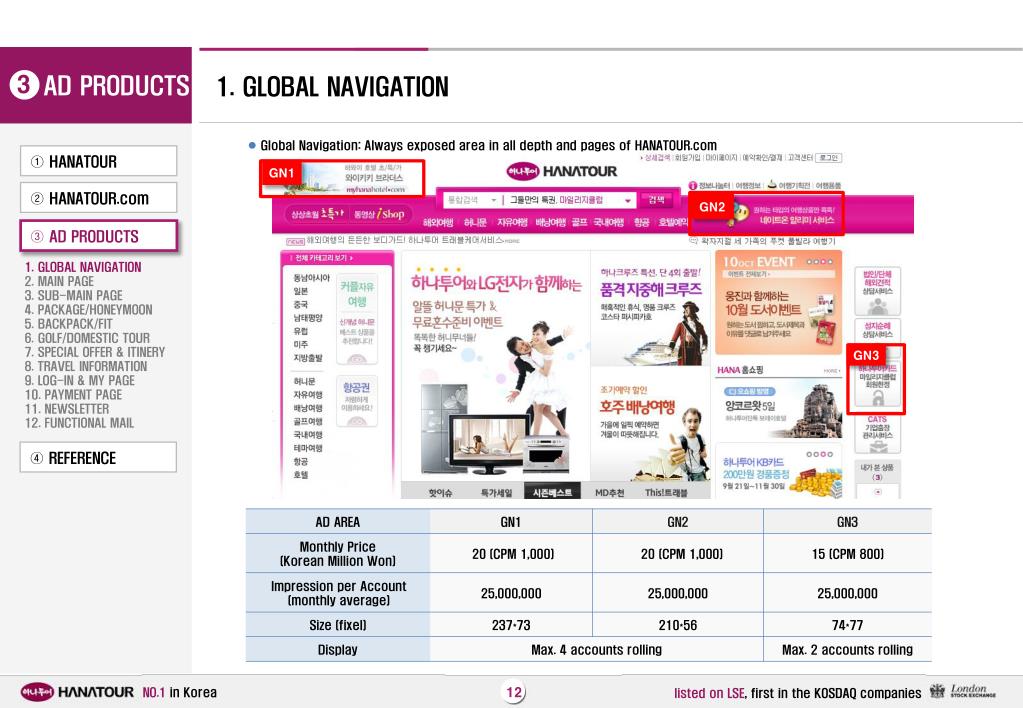Open 자유여행 in the pink navigation bar

[512, 223]
